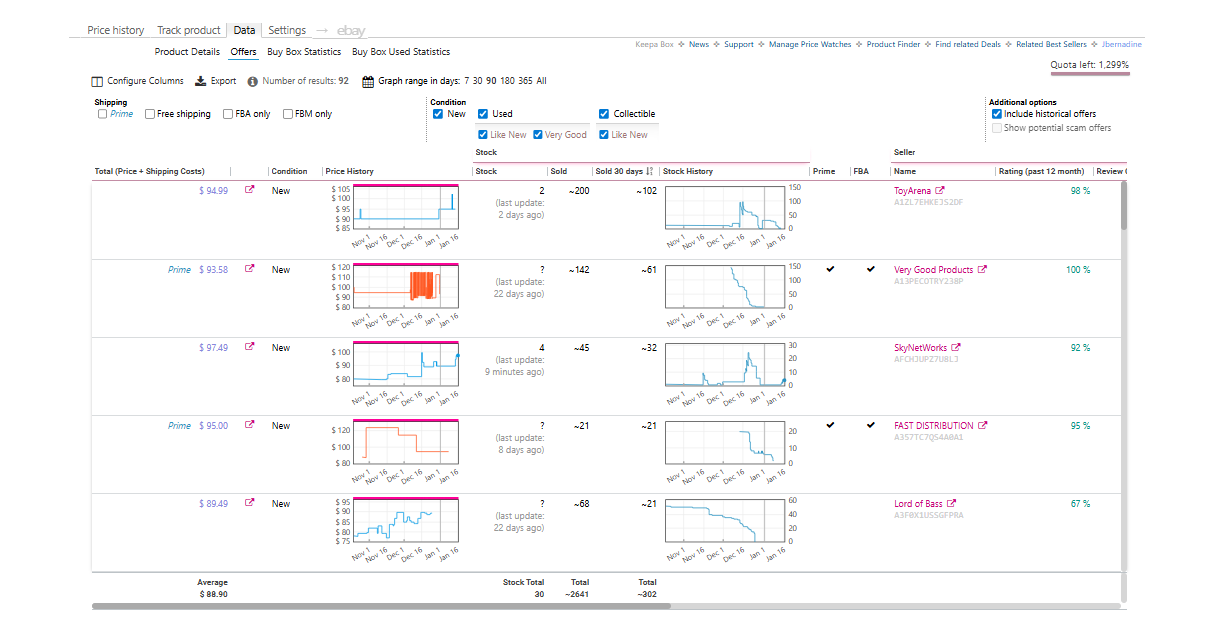
Task: Check the FBA only filter
Action: pos(228,114)
